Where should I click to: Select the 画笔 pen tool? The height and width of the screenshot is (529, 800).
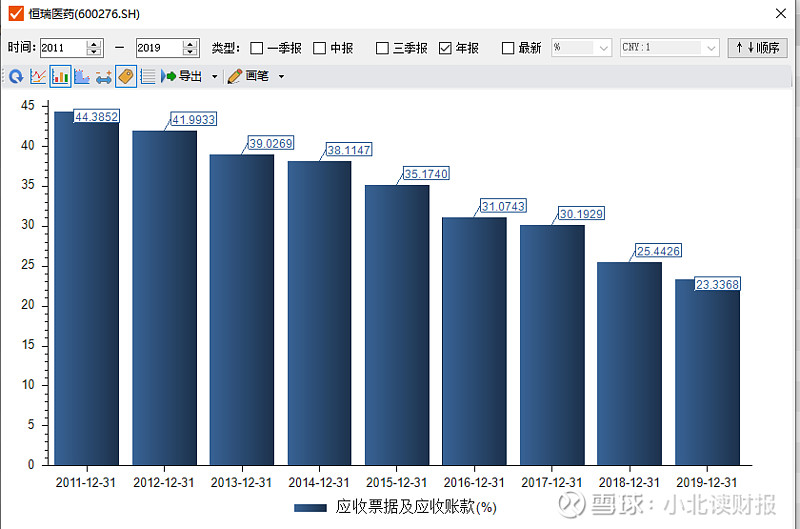(248, 77)
